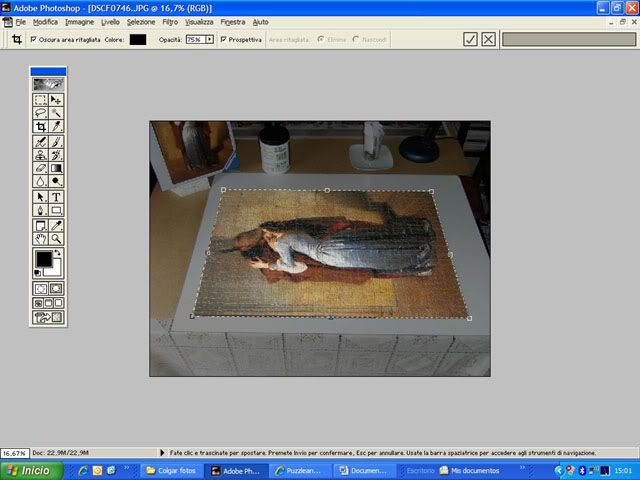Select the Rectangle shape tool
Image resolution: width=640 pixels, height=480 pixels.
tap(56, 210)
